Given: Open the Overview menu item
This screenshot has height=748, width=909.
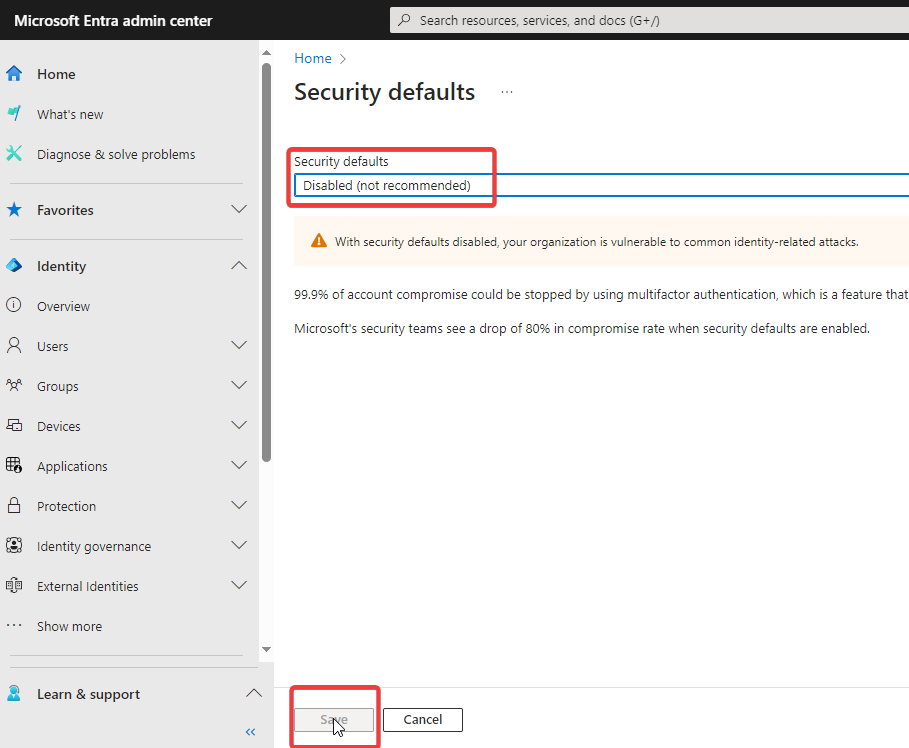Looking at the screenshot, I should tap(63, 306).
